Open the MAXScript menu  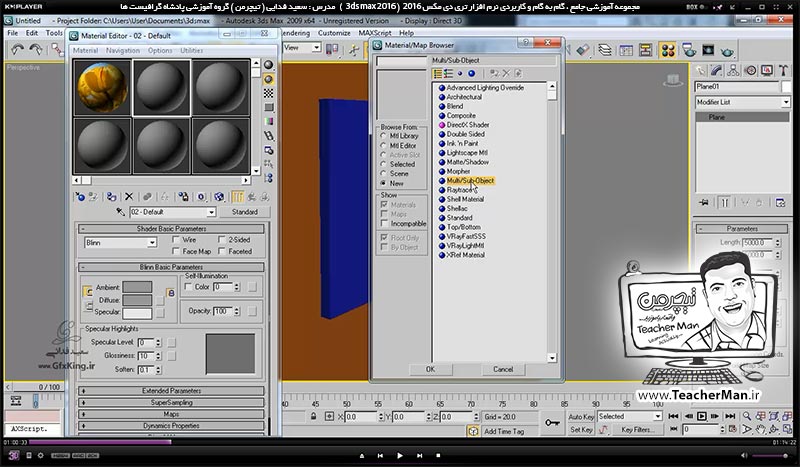(x=375, y=33)
